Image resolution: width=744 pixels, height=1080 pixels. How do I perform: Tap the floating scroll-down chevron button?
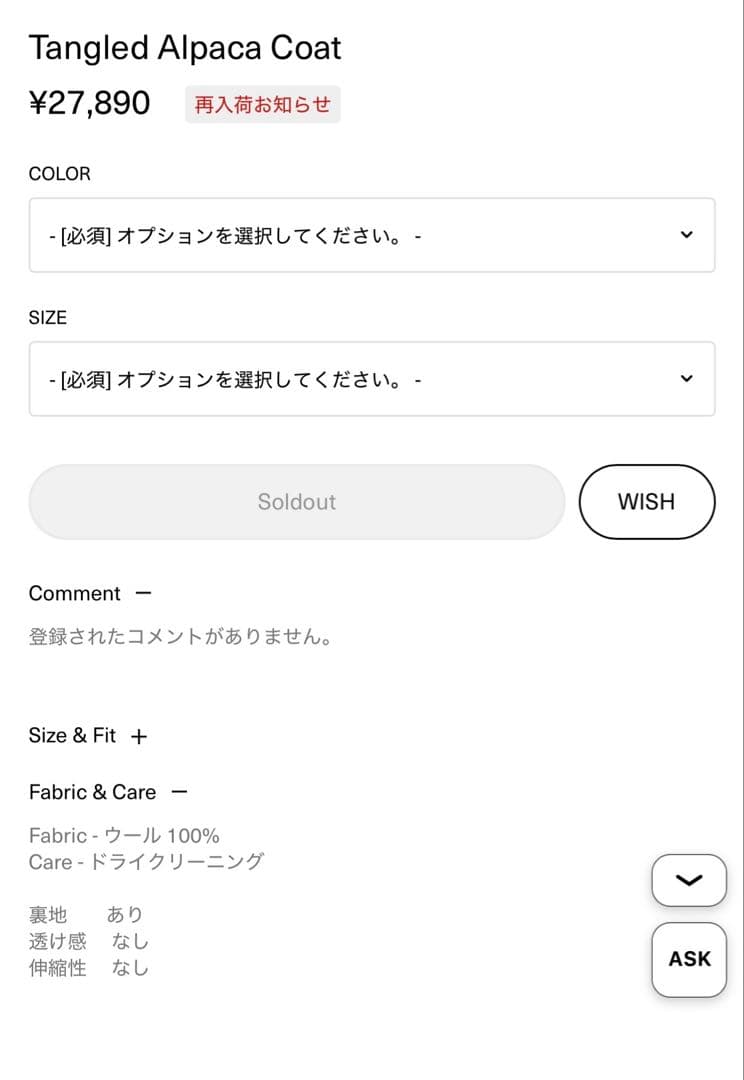pyautogui.click(x=689, y=880)
